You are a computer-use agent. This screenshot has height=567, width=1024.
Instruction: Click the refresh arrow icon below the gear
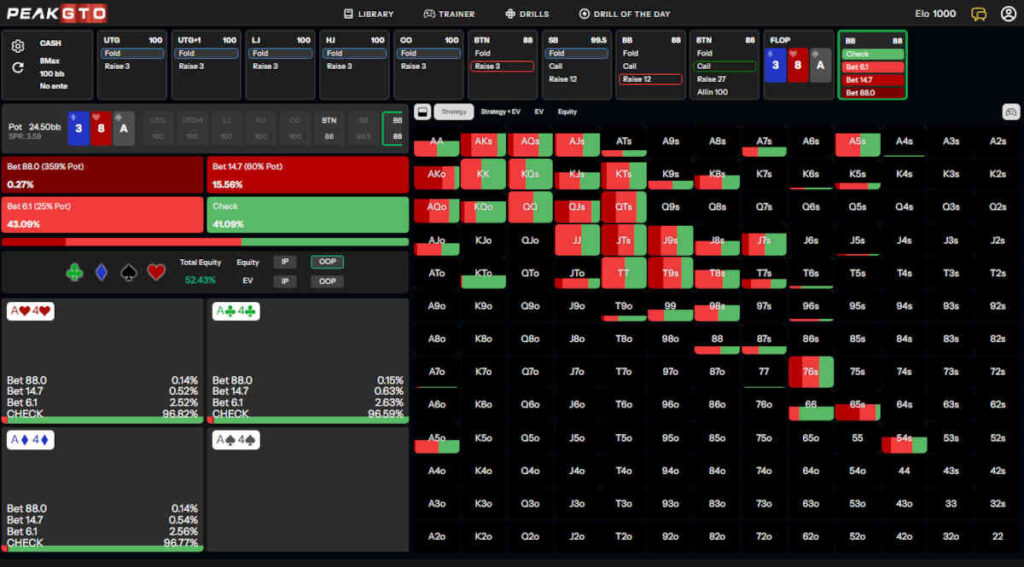coord(17,68)
